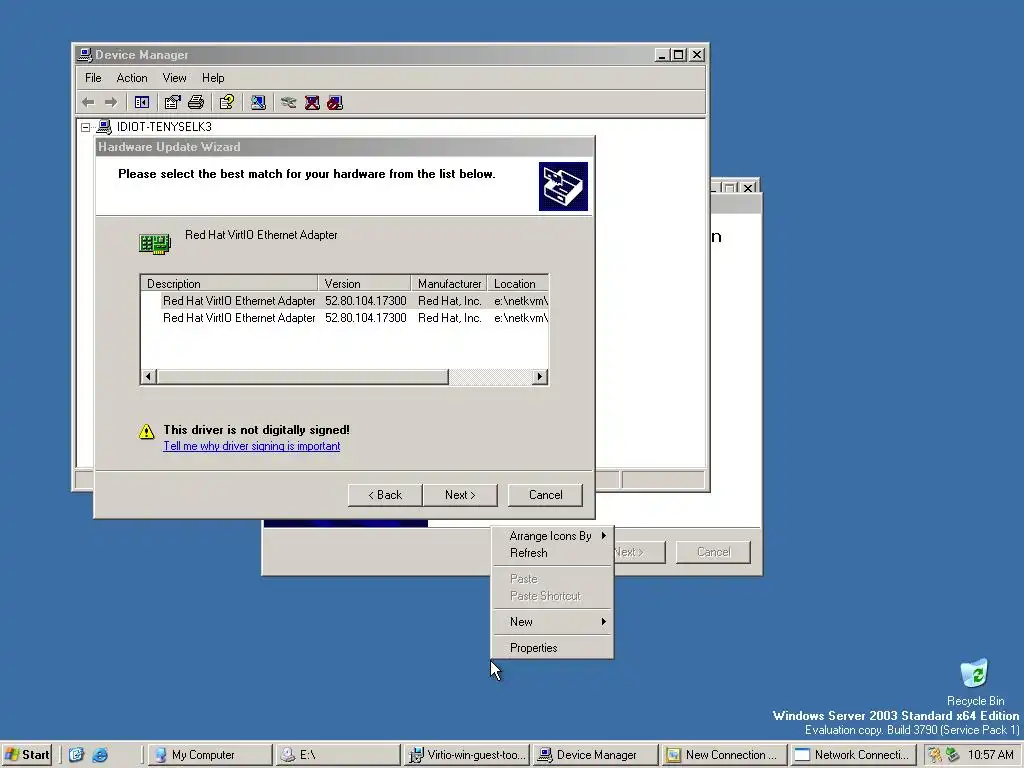Open the Action menu in Device Manager

(132, 78)
